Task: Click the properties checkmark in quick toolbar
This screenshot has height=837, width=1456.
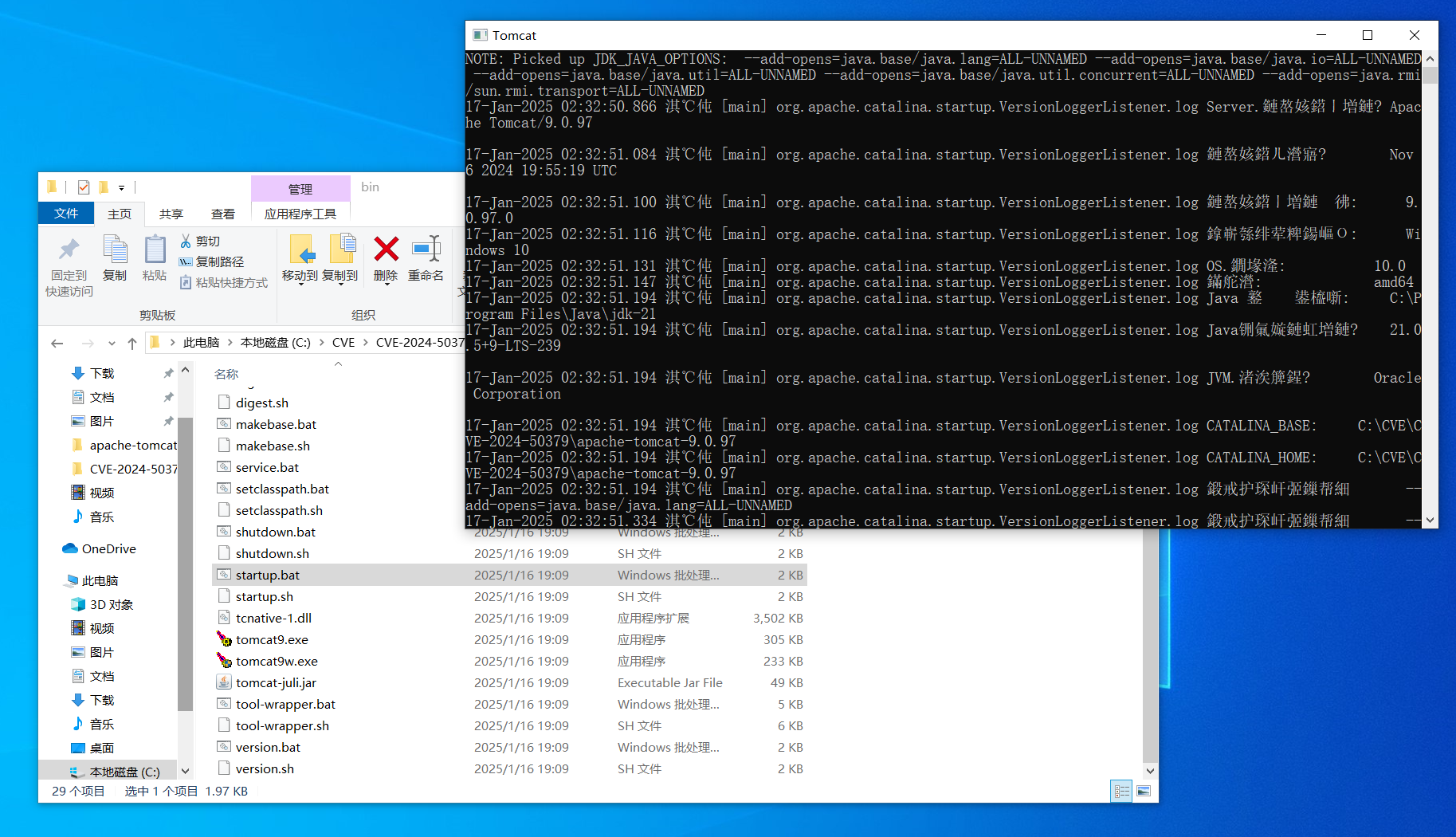Action: coord(84,187)
